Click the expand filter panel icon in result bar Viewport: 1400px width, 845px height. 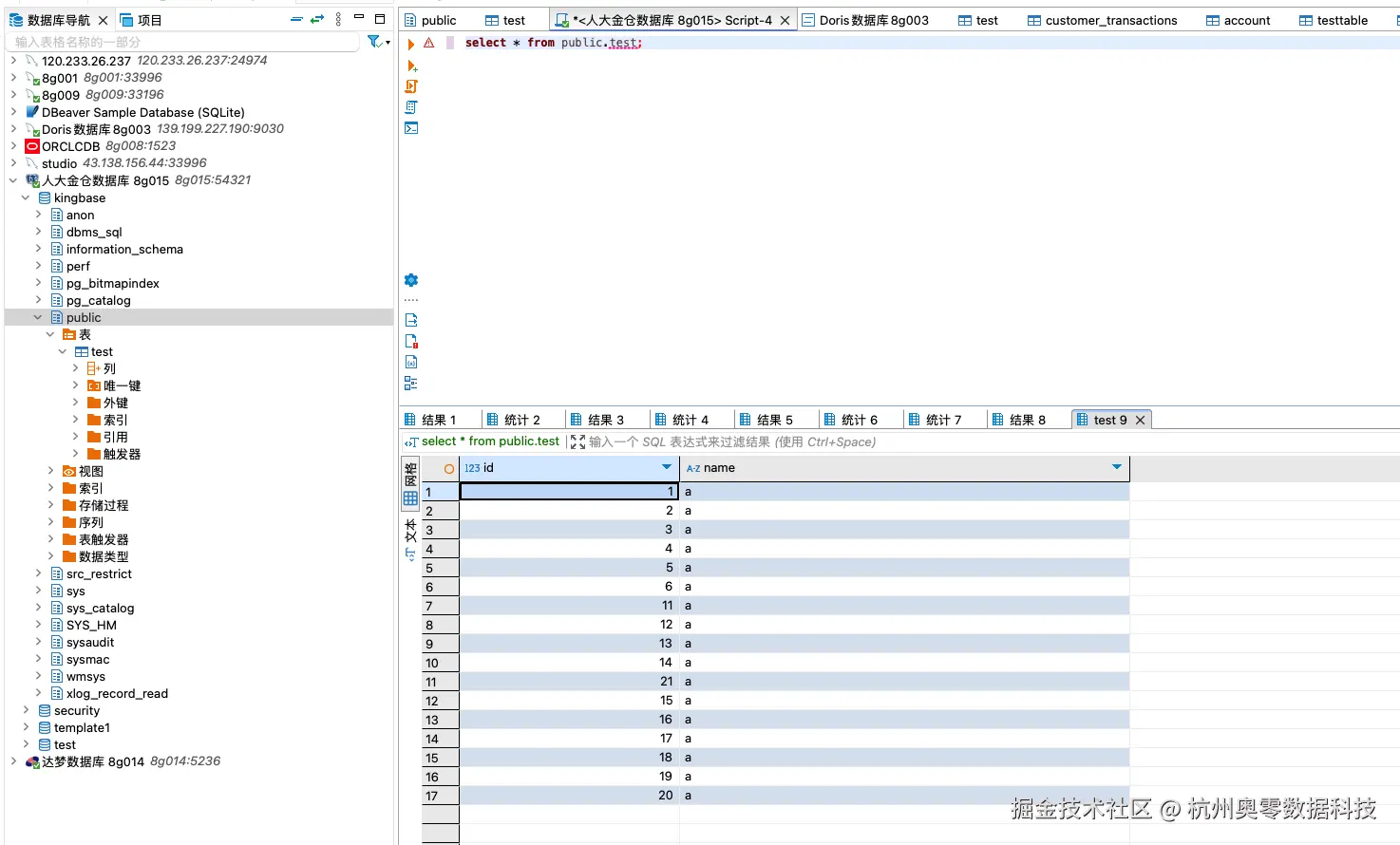[x=577, y=442]
